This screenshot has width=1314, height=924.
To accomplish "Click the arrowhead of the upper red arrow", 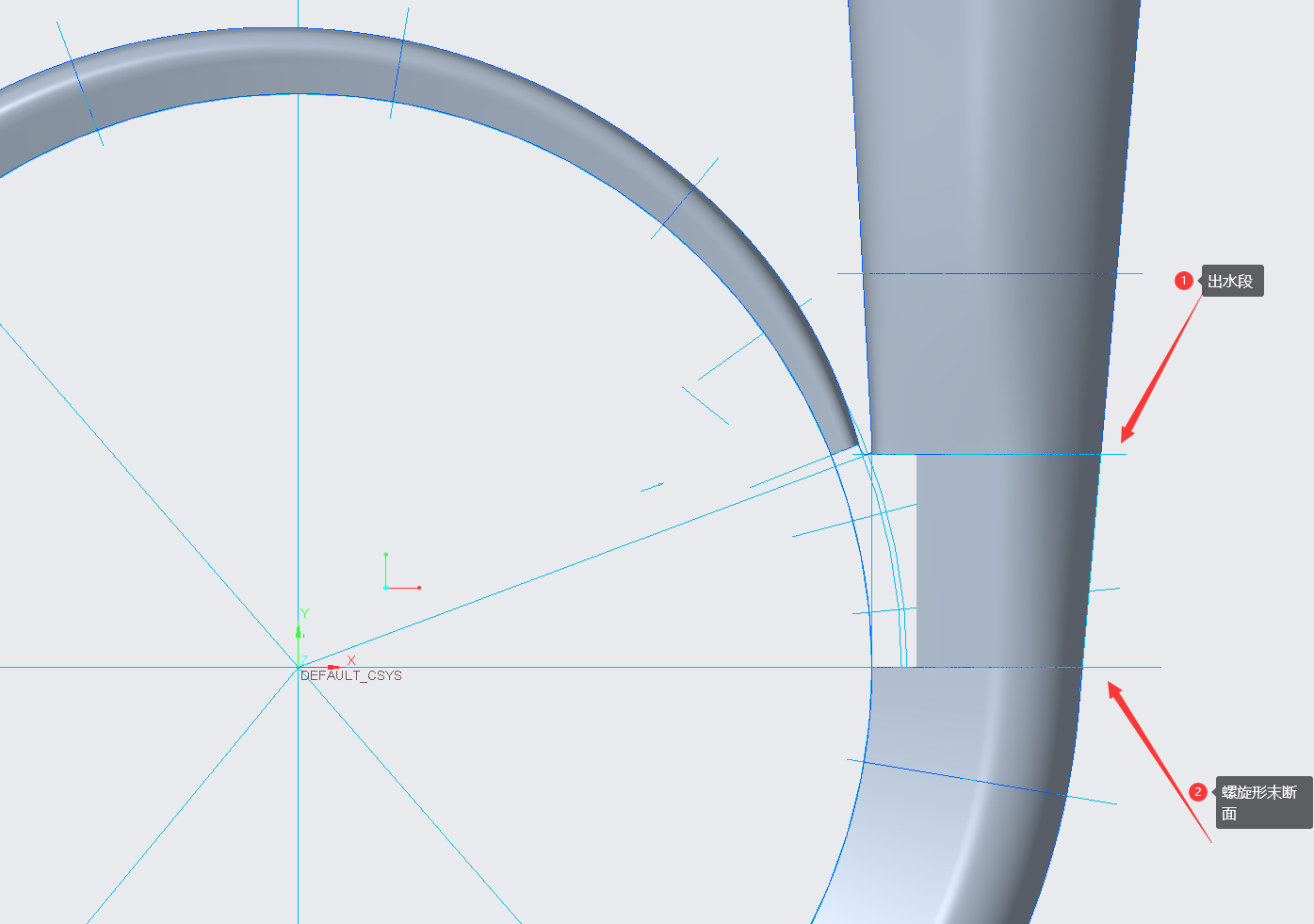I will coord(1126,437).
